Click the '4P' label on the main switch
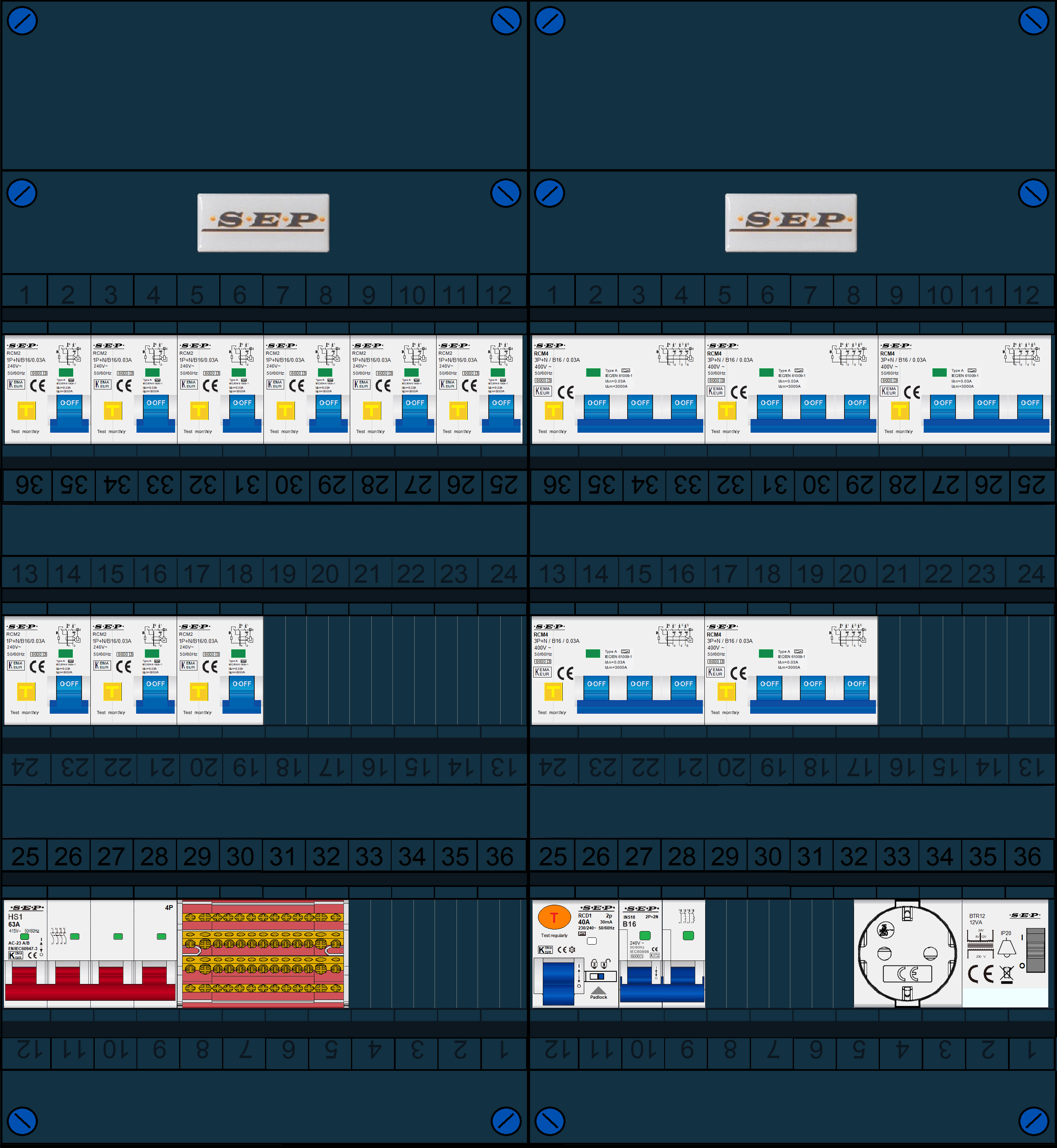1057x1148 pixels. pyautogui.click(x=169, y=908)
